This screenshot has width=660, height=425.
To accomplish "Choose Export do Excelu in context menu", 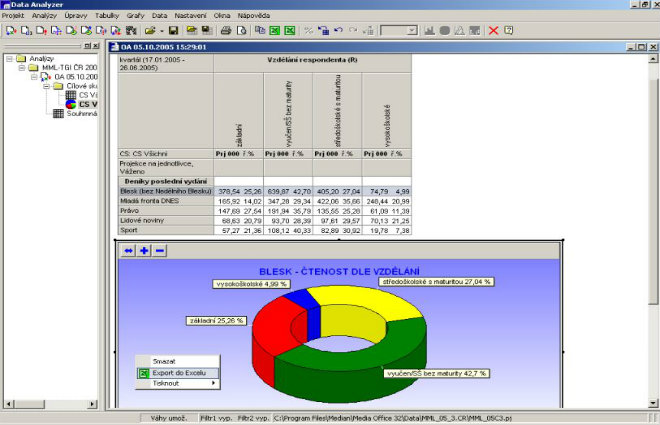I will click(x=177, y=373).
